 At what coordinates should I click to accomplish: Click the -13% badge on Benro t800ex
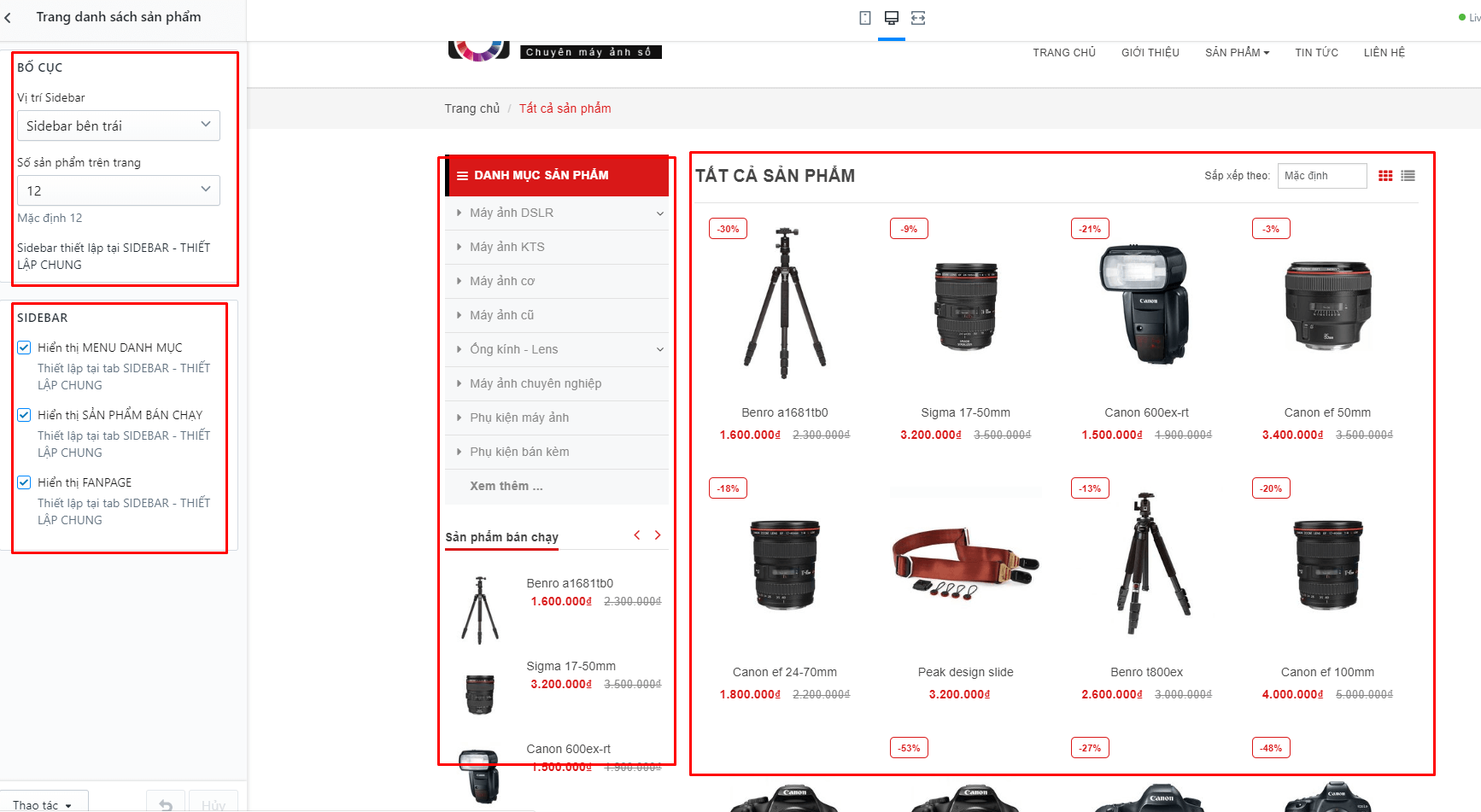click(1091, 488)
